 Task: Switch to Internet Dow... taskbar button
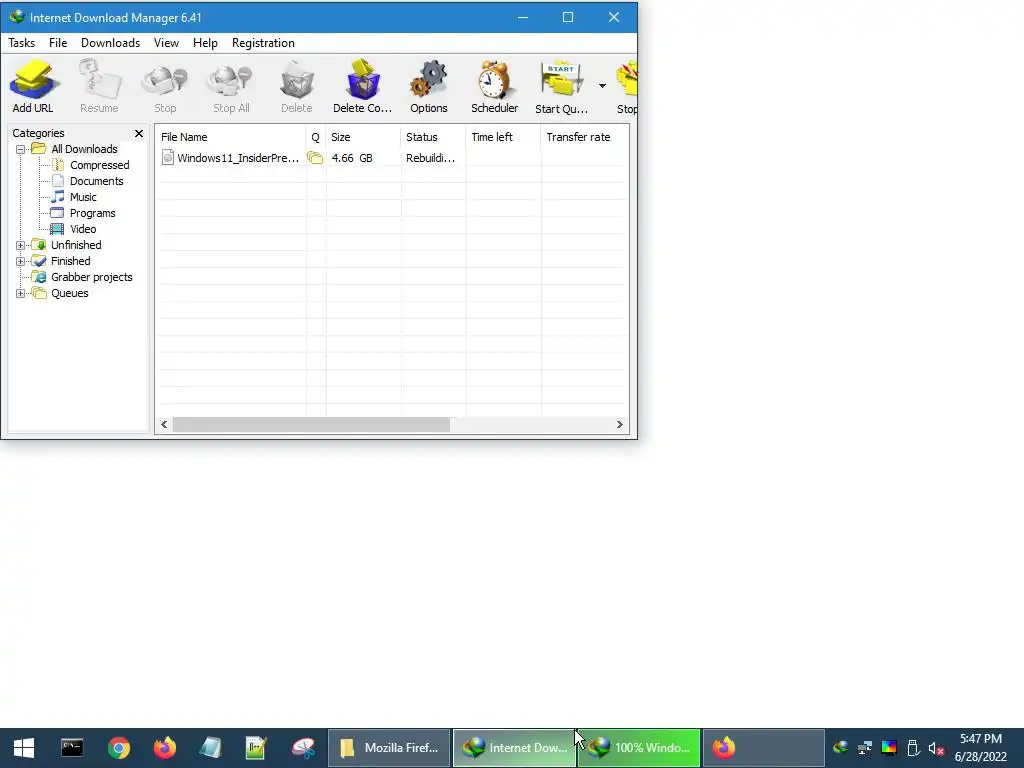[514, 748]
